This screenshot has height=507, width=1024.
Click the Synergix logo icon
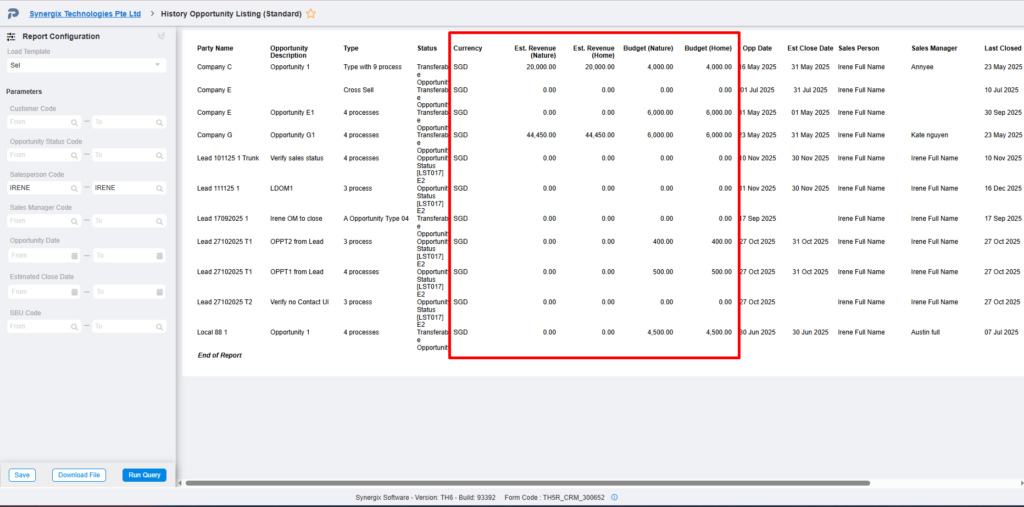tap(13, 13)
